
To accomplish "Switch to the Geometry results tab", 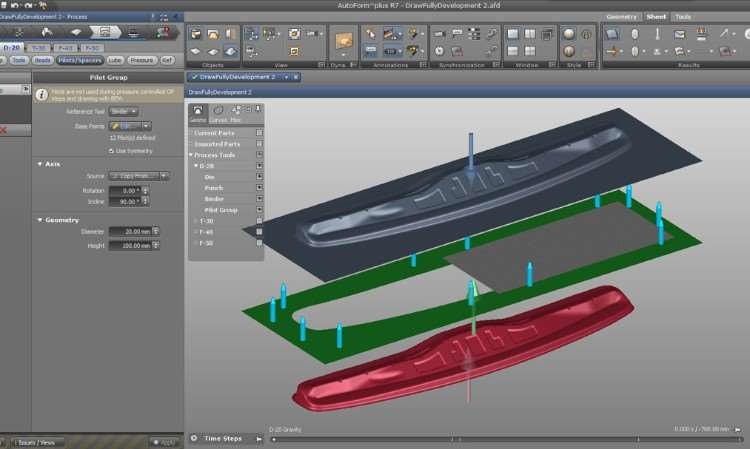I will [621, 17].
